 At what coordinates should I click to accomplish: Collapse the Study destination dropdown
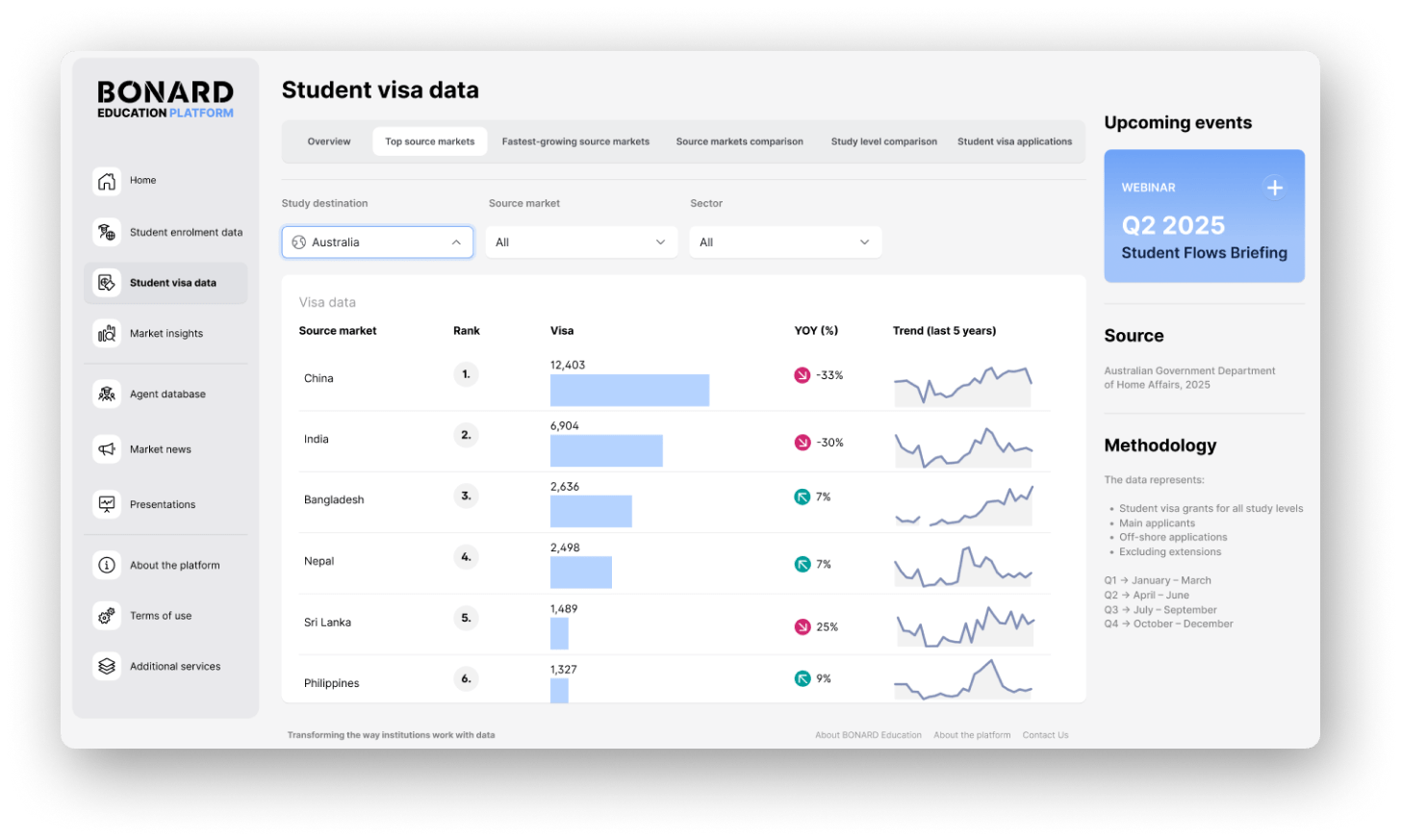click(456, 242)
